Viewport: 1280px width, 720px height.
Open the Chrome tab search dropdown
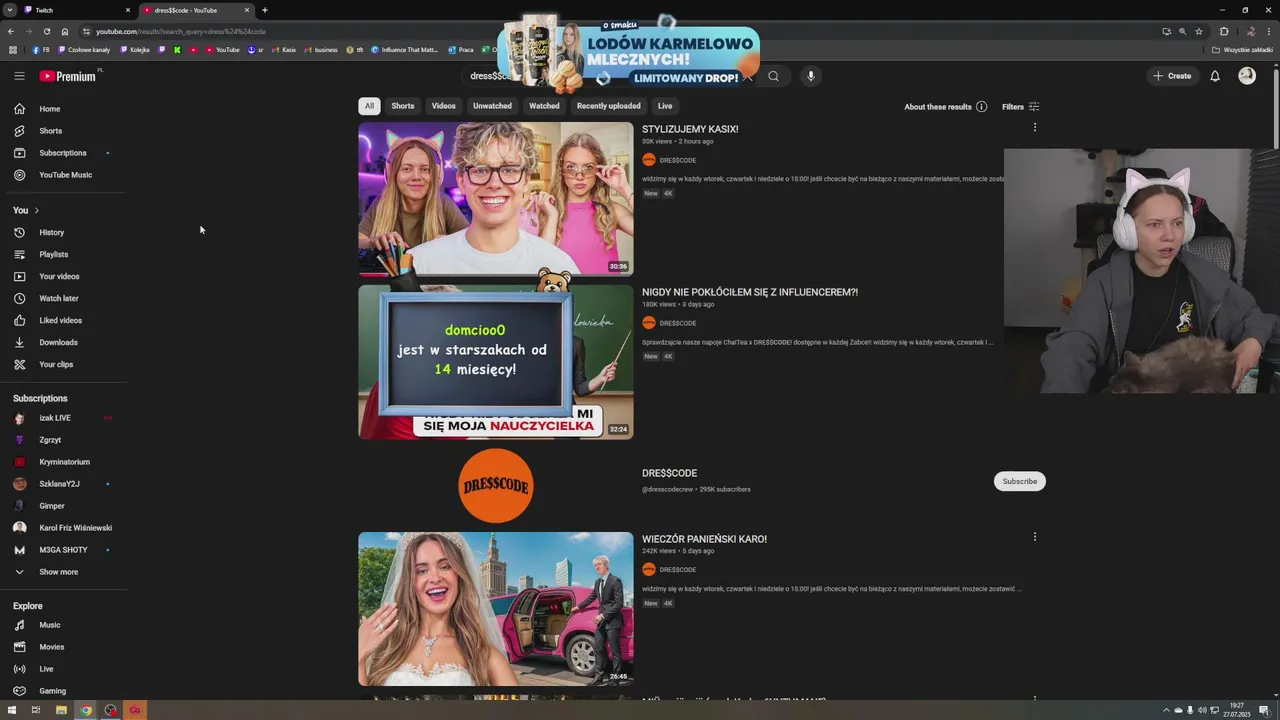[10, 10]
